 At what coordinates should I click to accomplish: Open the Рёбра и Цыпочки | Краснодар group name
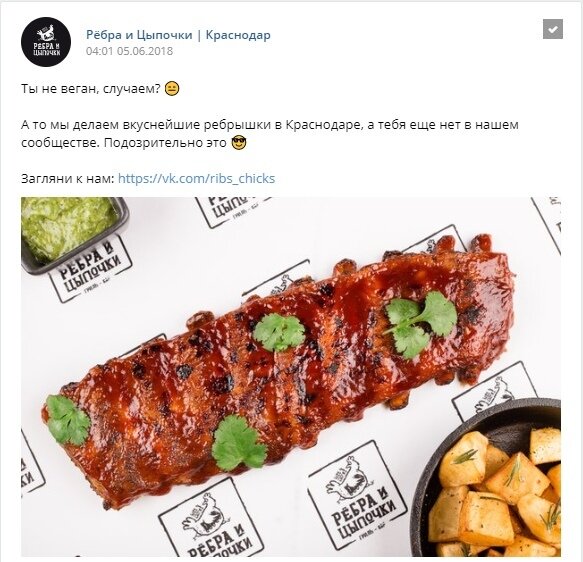tap(178, 35)
